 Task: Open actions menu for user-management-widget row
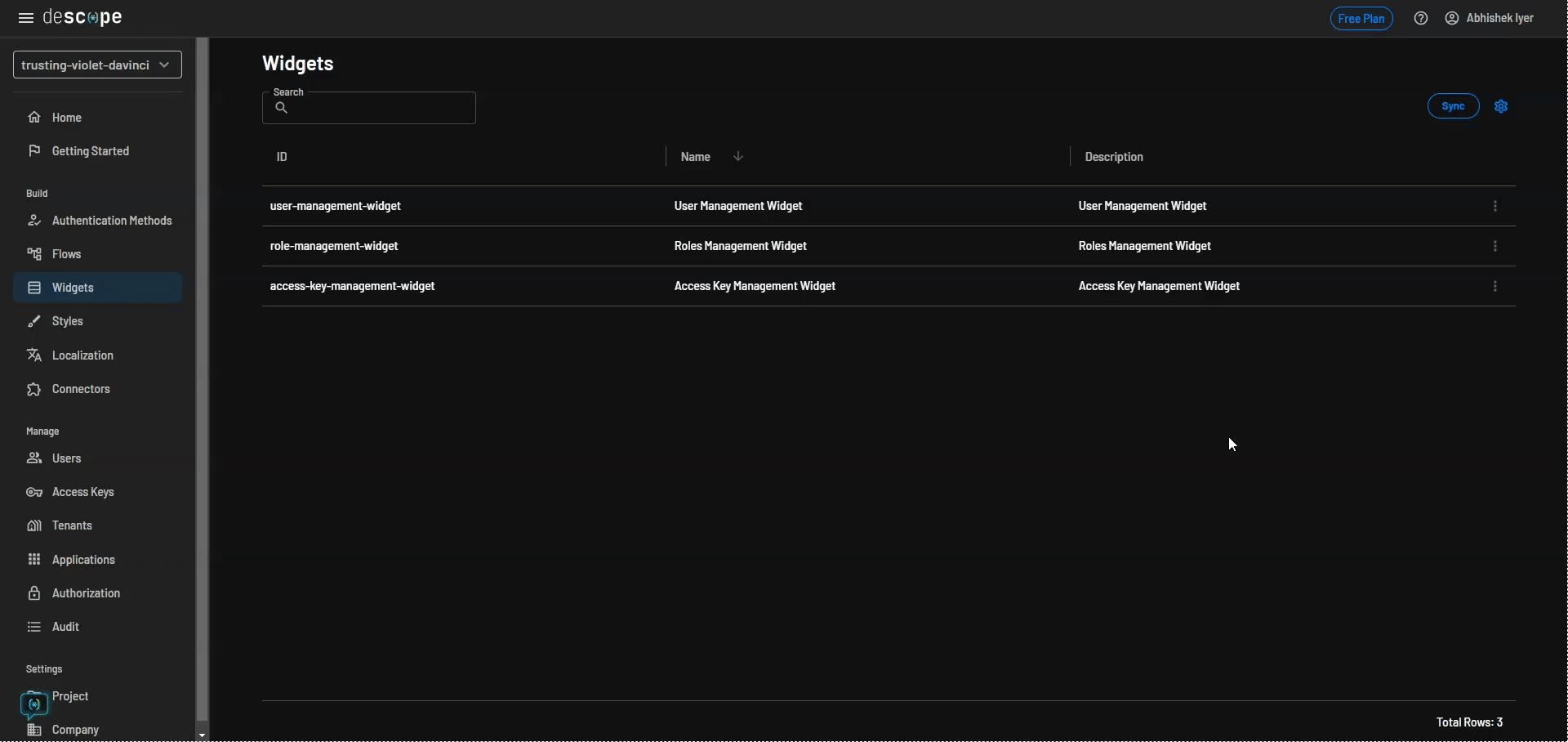1495,206
